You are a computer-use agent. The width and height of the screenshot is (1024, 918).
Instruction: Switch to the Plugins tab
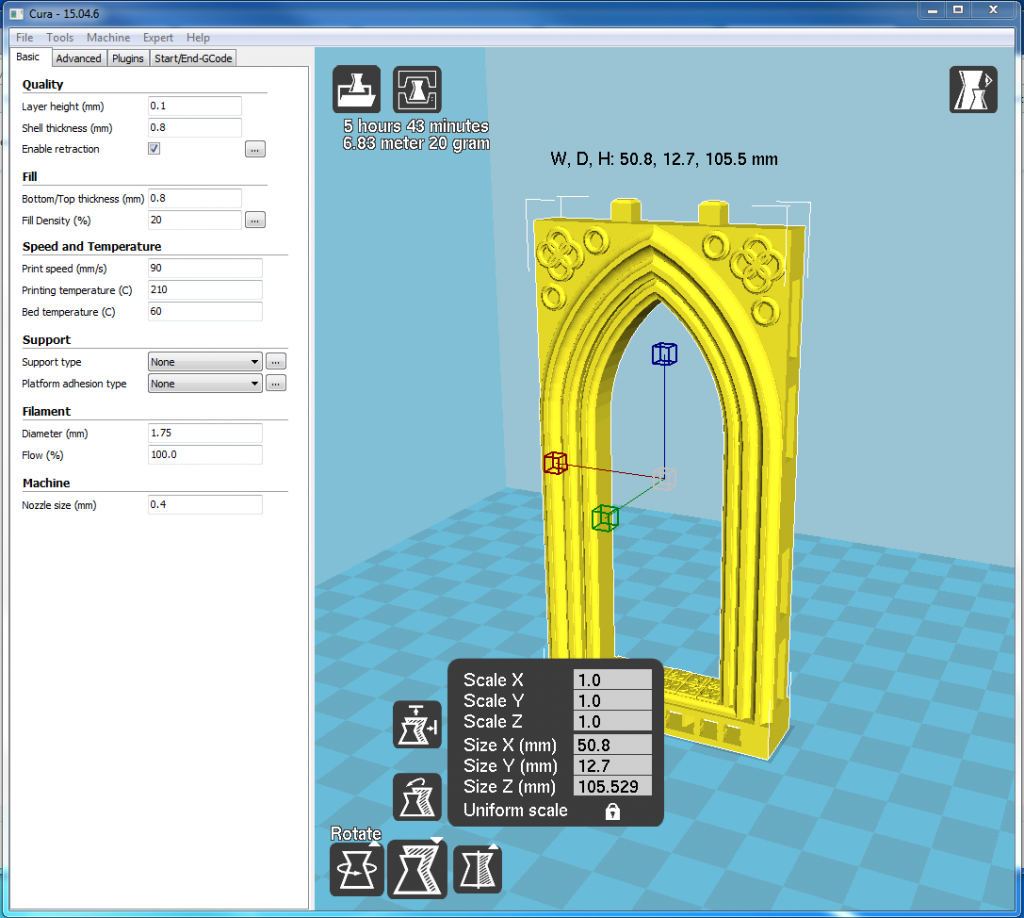coord(127,58)
